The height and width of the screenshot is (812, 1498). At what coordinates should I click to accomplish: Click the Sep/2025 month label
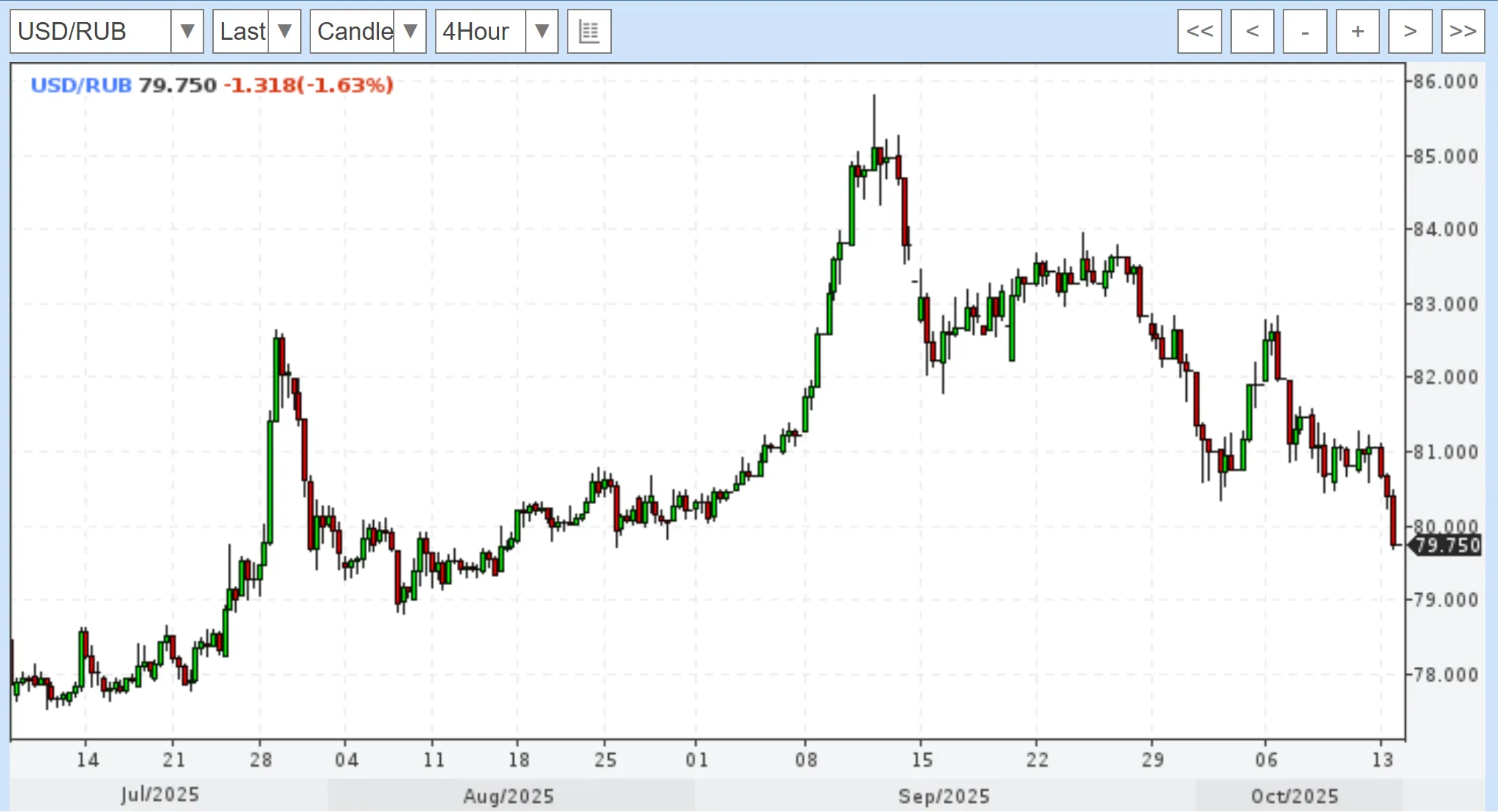pos(944,797)
